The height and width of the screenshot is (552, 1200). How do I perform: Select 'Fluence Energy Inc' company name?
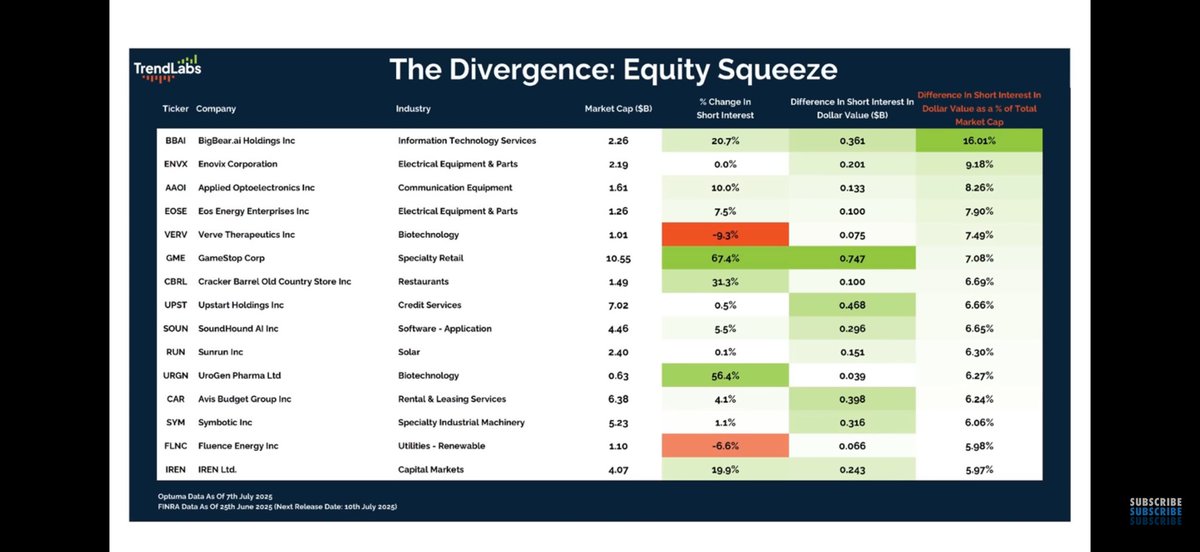(x=238, y=446)
